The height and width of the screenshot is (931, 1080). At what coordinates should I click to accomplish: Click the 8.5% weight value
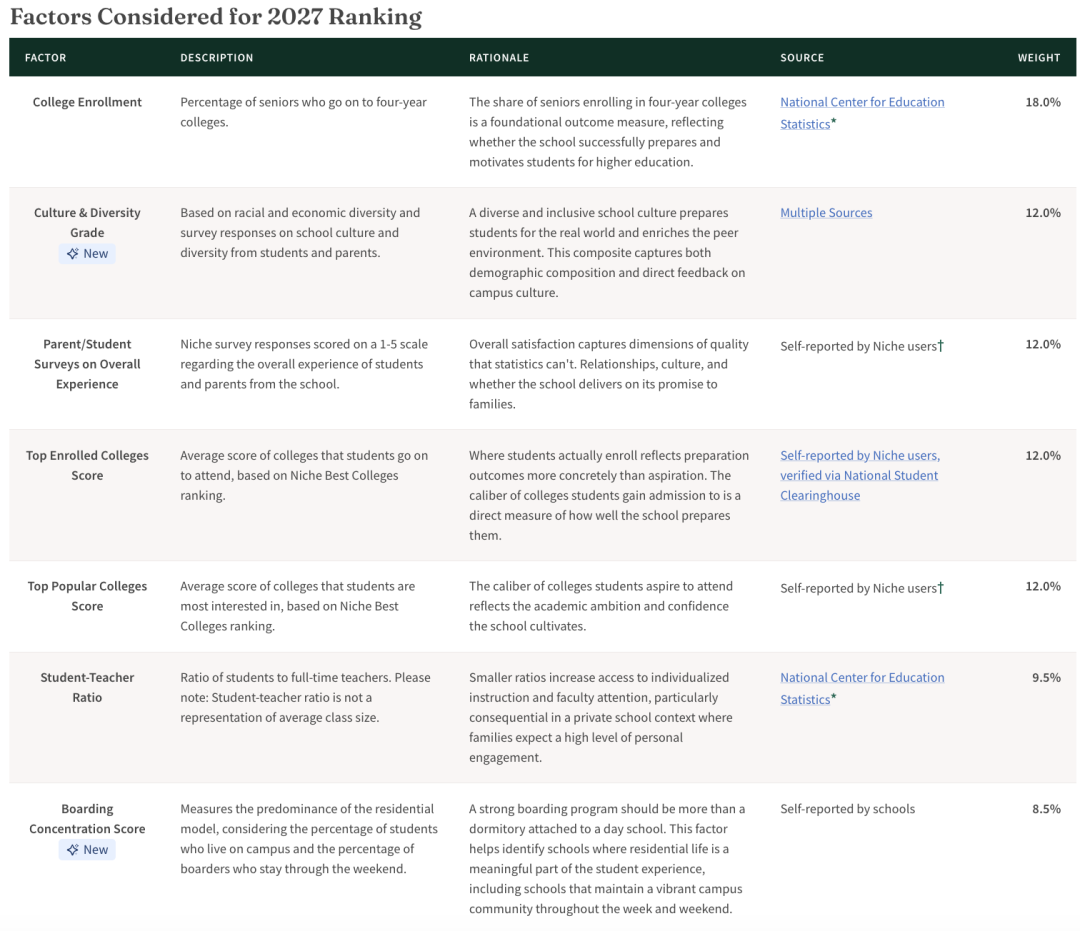point(1046,808)
